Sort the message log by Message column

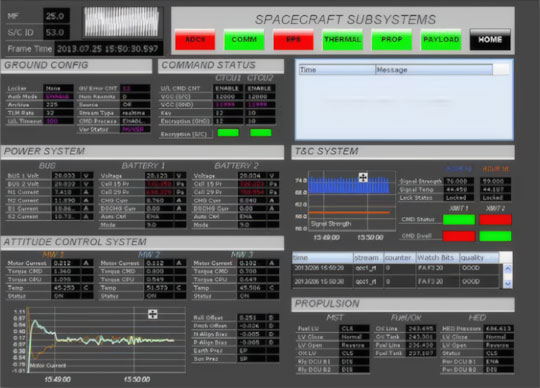click(x=434, y=70)
